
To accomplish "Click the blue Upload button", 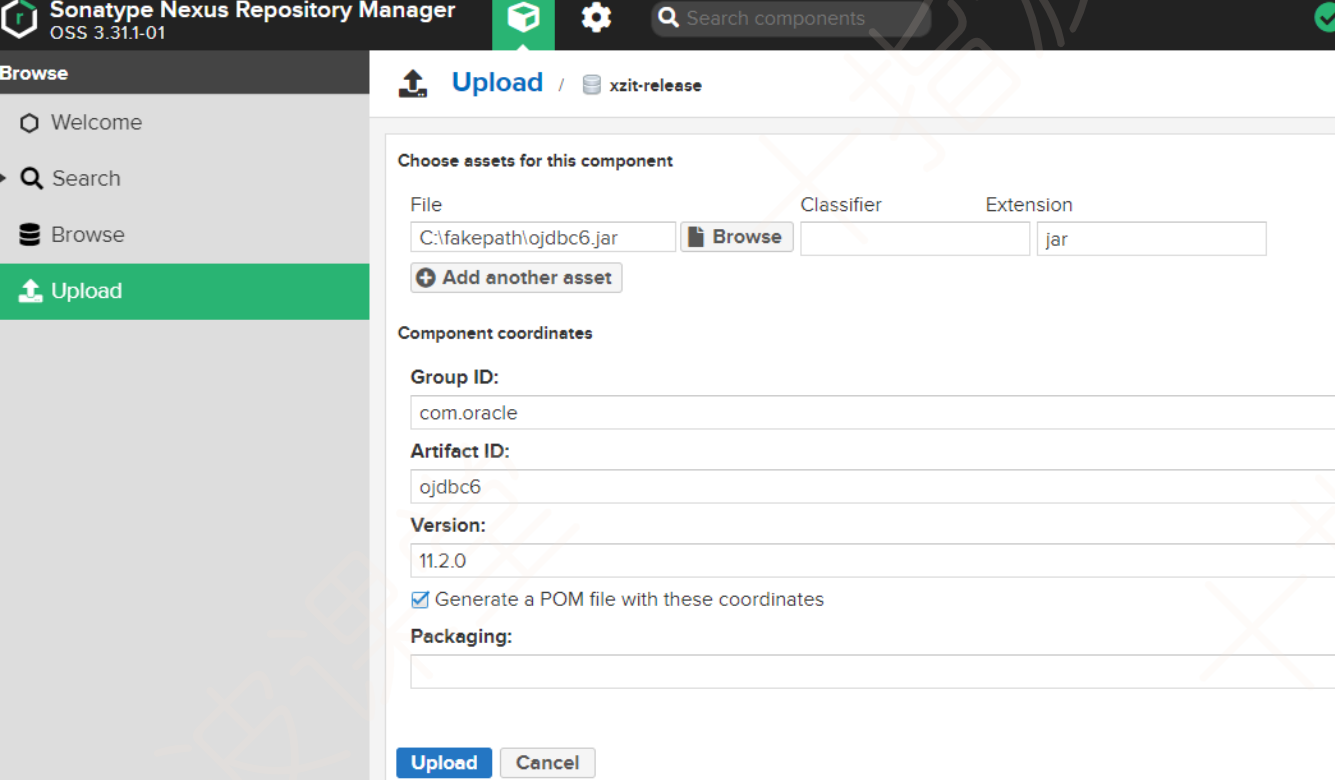I will tap(444, 763).
